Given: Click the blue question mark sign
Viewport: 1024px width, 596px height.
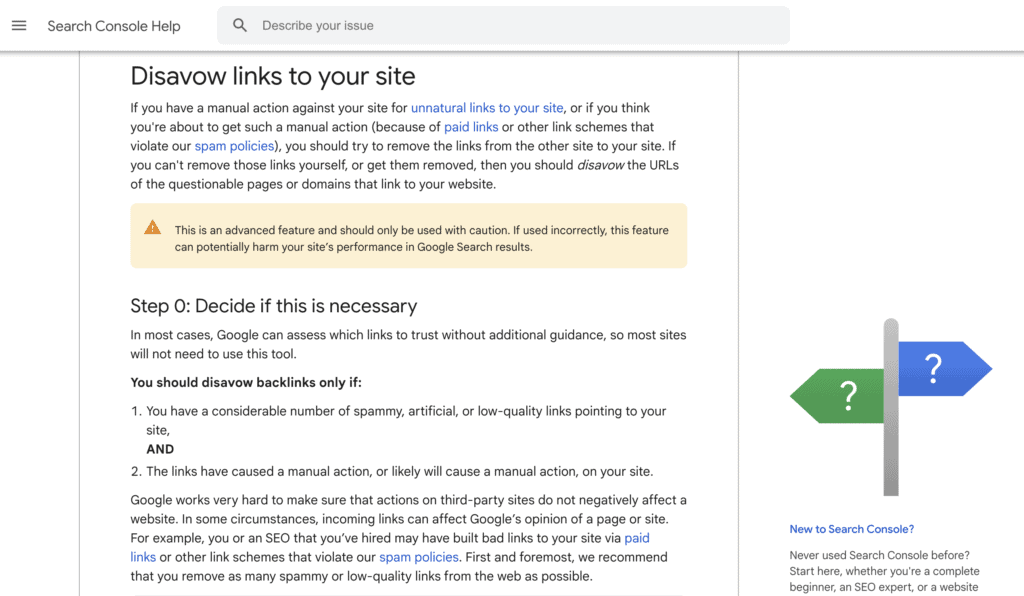Looking at the screenshot, I should click(940, 369).
